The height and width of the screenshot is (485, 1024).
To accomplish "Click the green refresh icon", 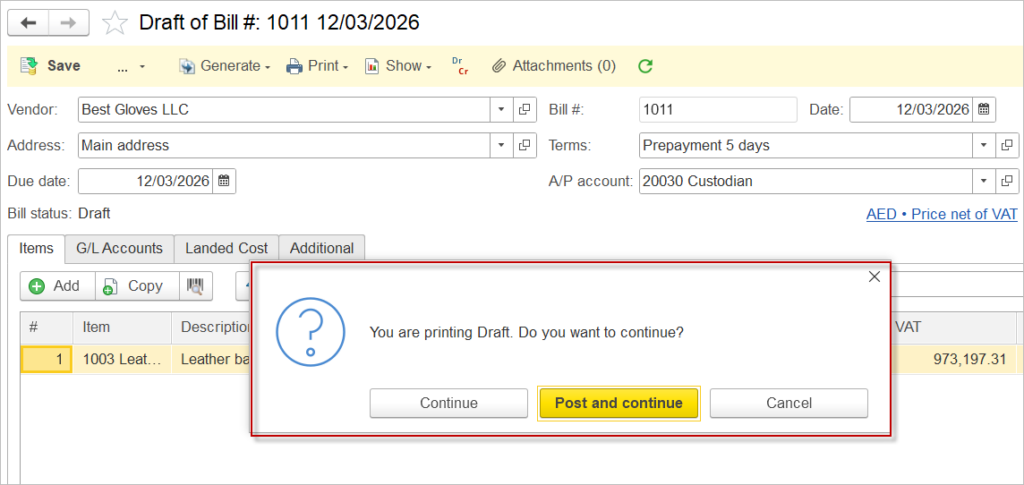I will click(645, 66).
